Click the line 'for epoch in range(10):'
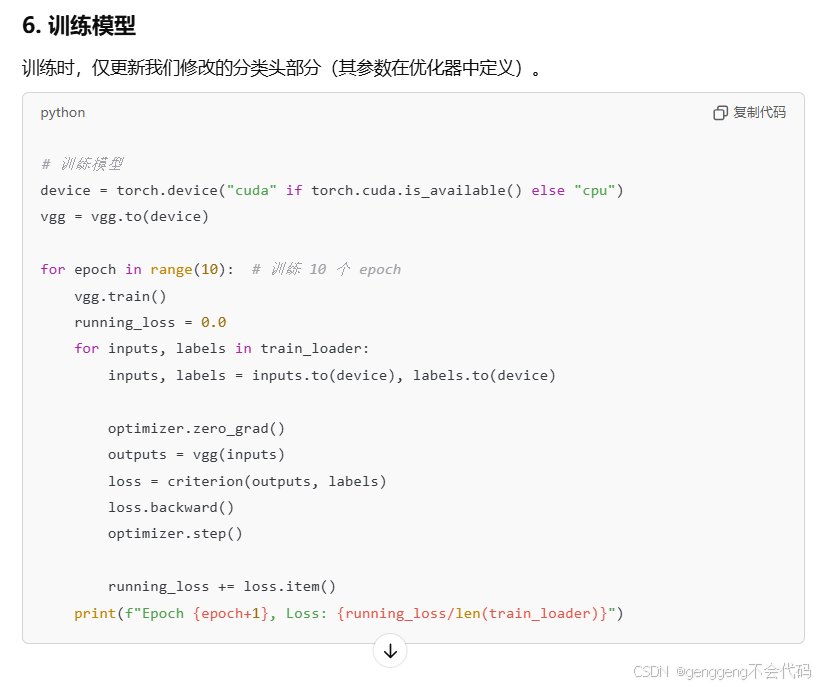This screenshot has width=829, height=687. (137, 270)
